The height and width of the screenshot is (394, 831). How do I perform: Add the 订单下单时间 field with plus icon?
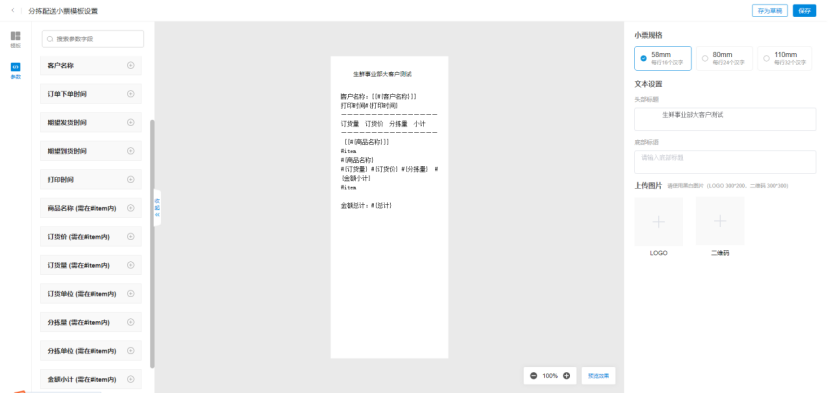tap(130, 94)
